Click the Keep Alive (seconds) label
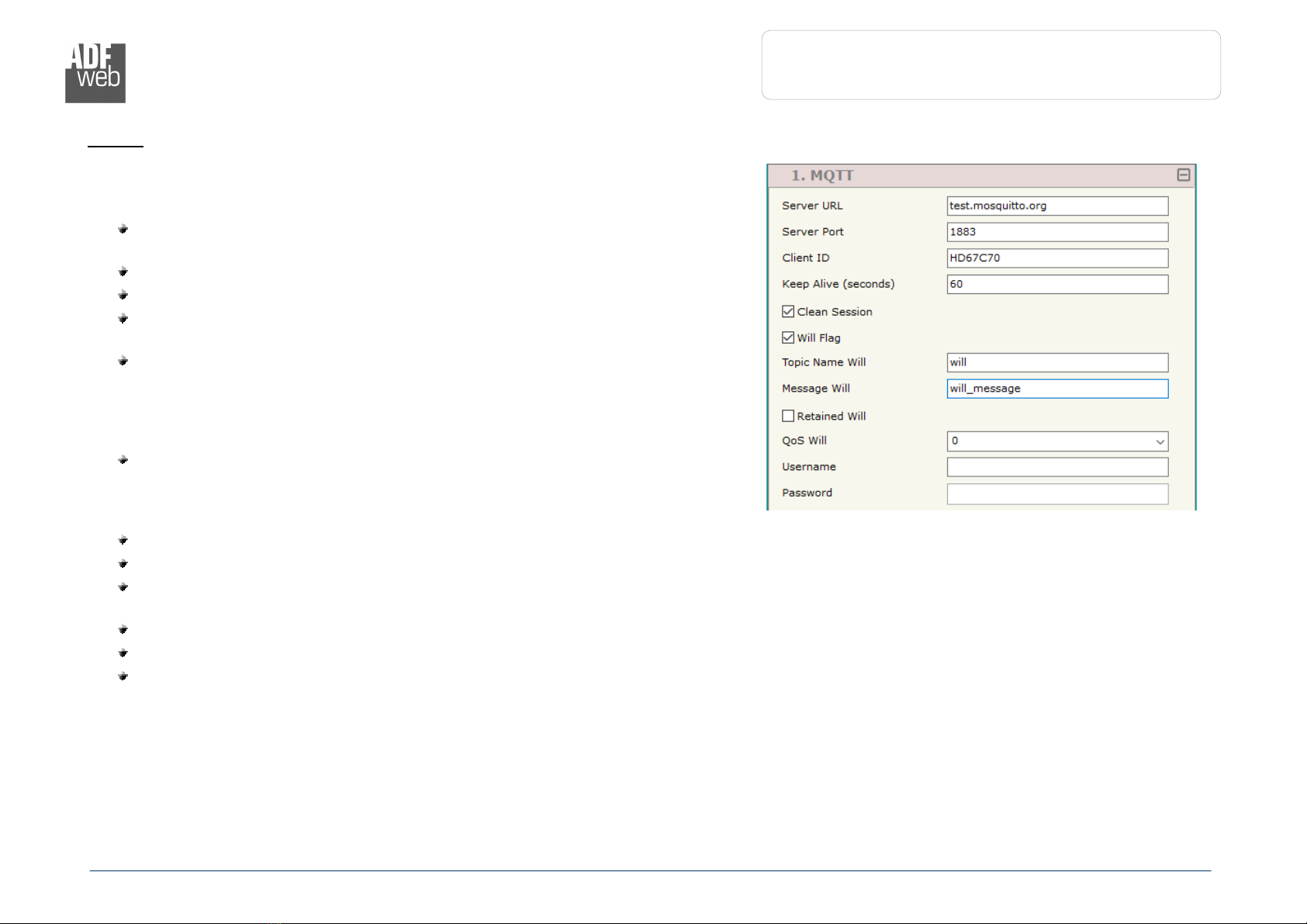This screenshot has width=1307, height=924. pyautogui.click(x=838, y=284)
